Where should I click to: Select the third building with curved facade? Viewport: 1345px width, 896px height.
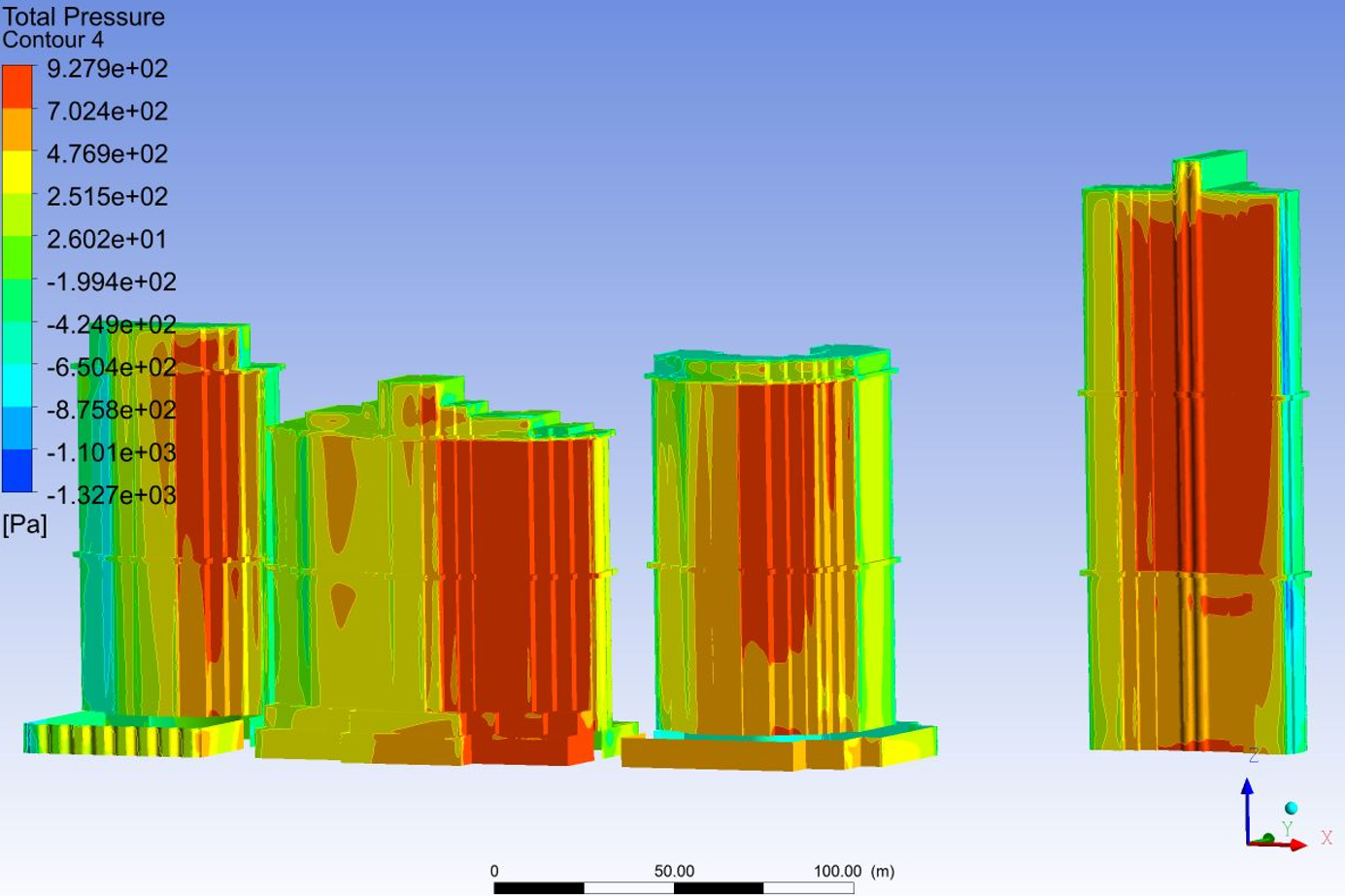click(x=772, y=544)
